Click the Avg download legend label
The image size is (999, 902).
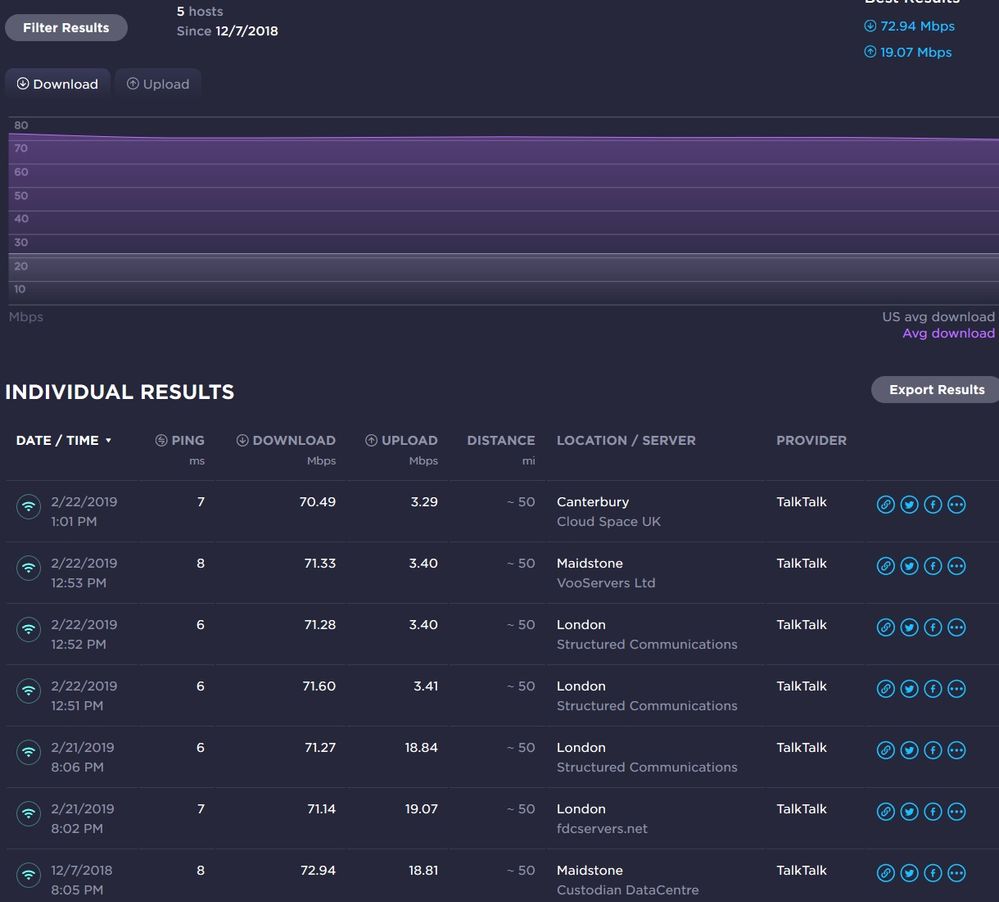pos(948,333)
